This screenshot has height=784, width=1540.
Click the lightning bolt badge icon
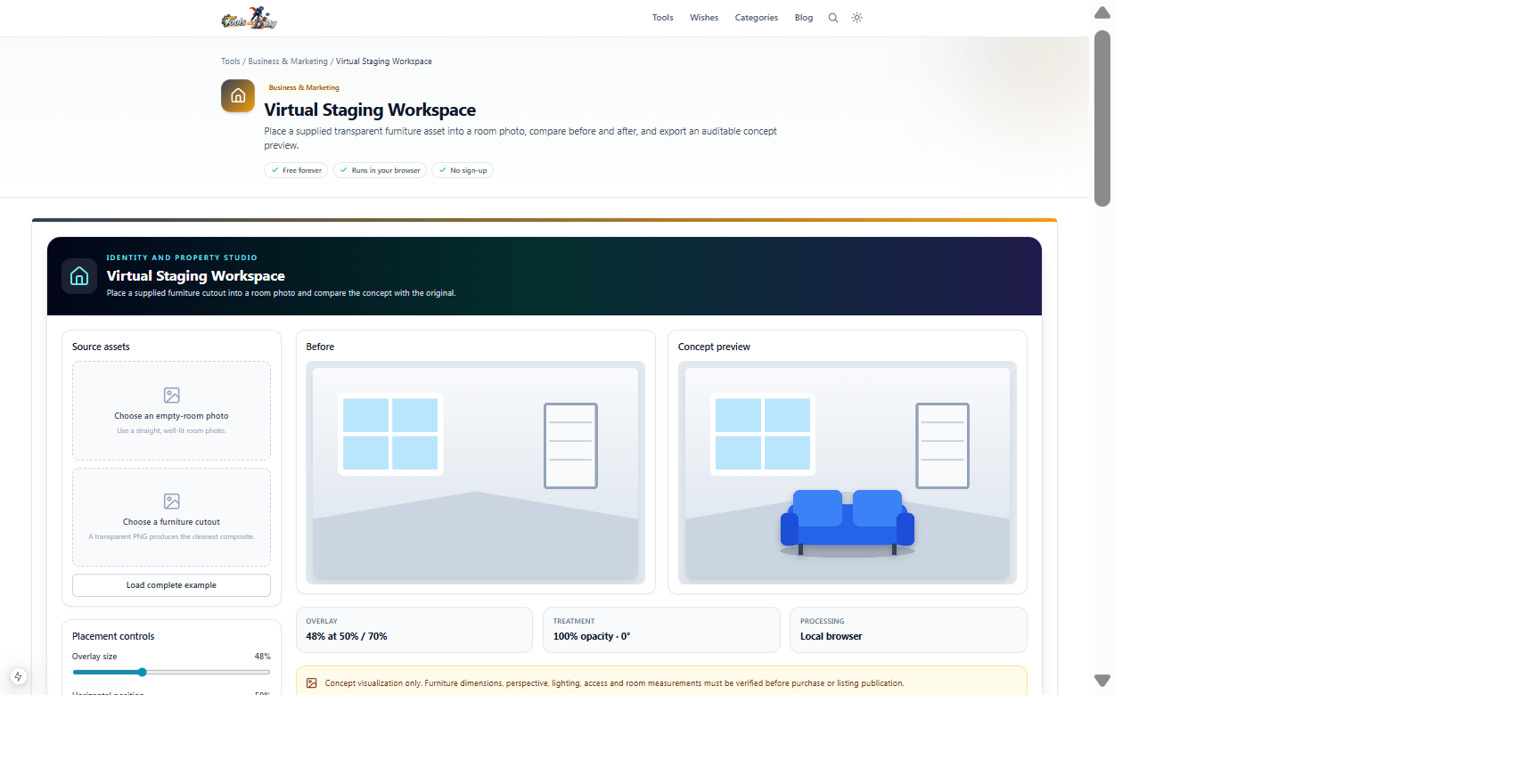click(x=18, y=677)
